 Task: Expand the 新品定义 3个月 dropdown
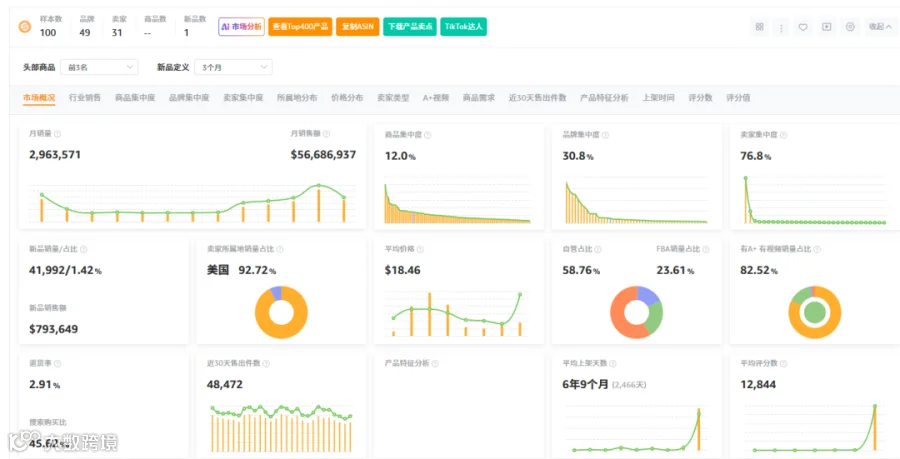click(x=234, y=67)
